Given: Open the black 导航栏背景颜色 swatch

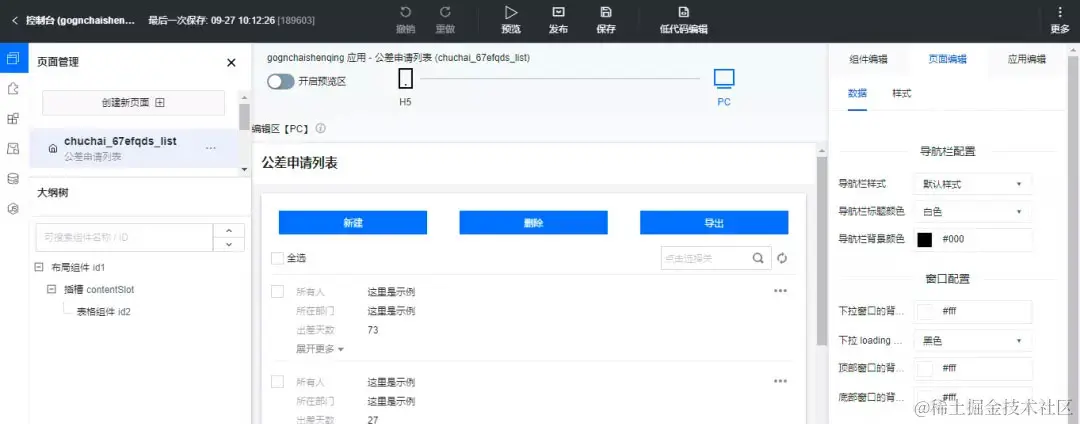Looking at the screenshot, I should 925,239.
